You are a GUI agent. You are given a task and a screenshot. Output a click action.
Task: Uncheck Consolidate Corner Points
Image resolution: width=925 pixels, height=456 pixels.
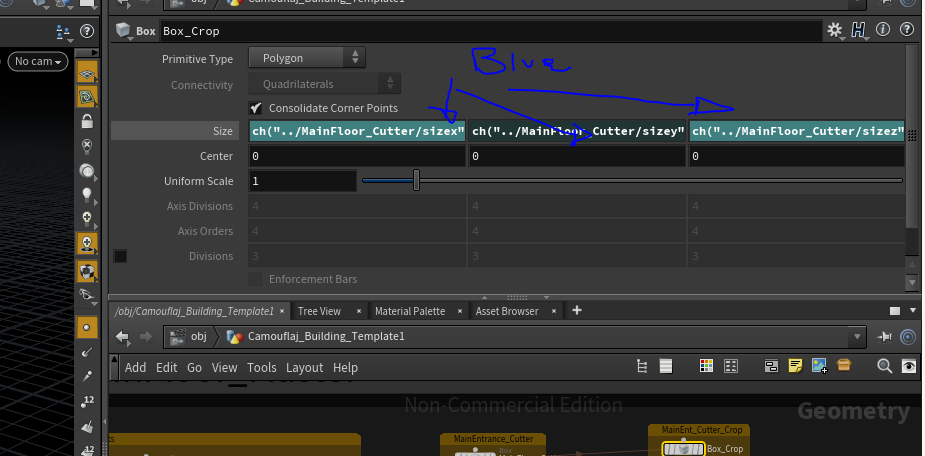(255, 108)
